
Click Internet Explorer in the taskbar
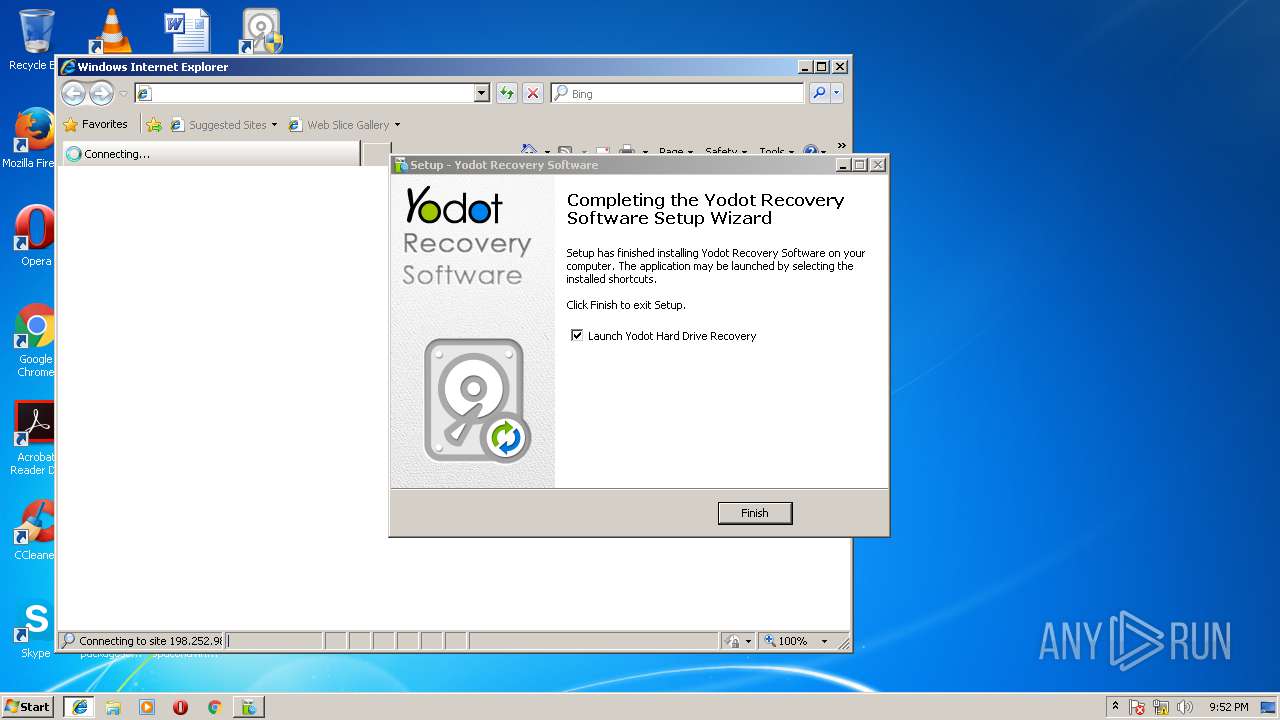point(80,707)
